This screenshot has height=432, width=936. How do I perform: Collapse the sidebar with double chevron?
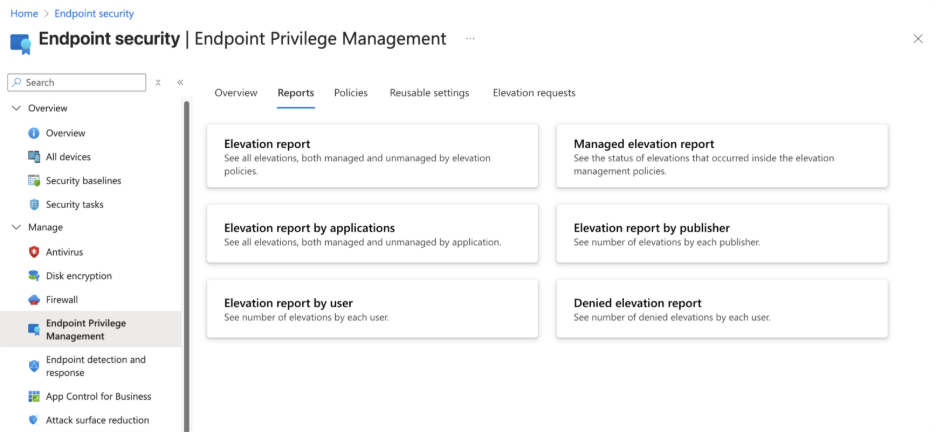tap(180, 83)
